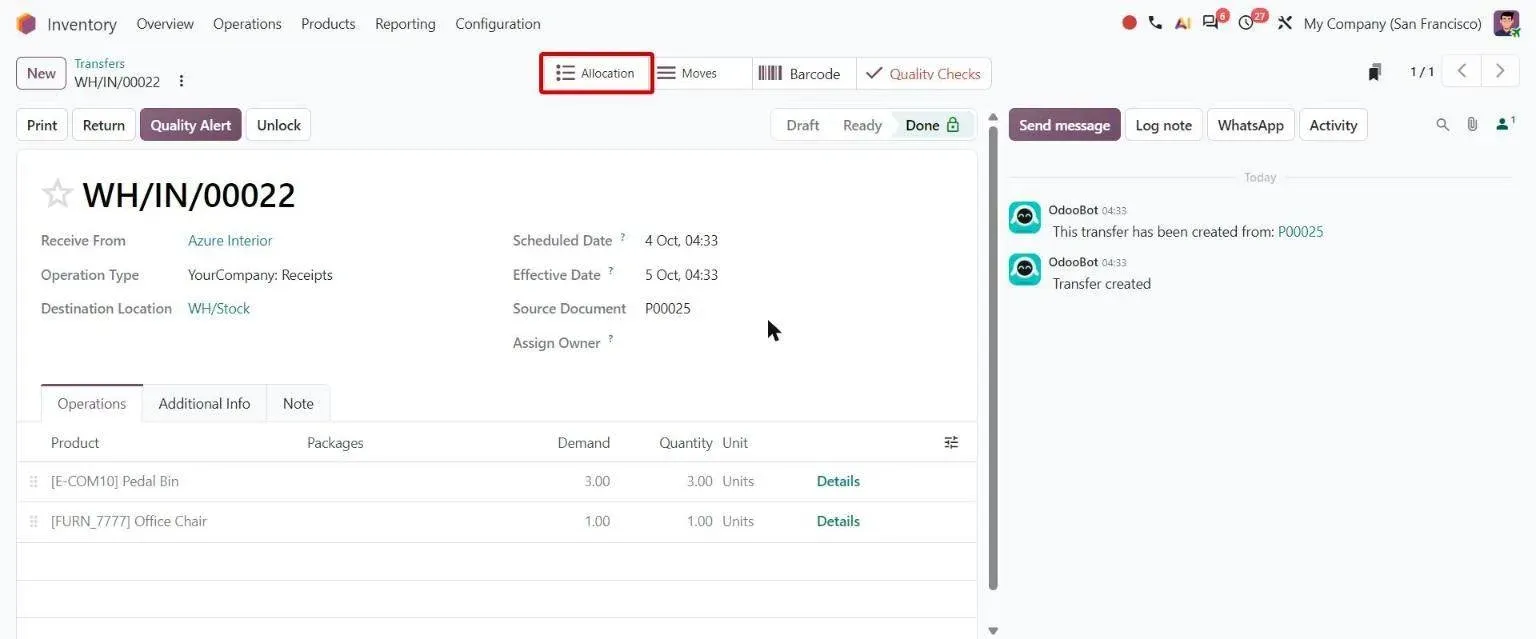Click the New button
This screenshot has height=639, width=1536.
click(x=41, y=73)
